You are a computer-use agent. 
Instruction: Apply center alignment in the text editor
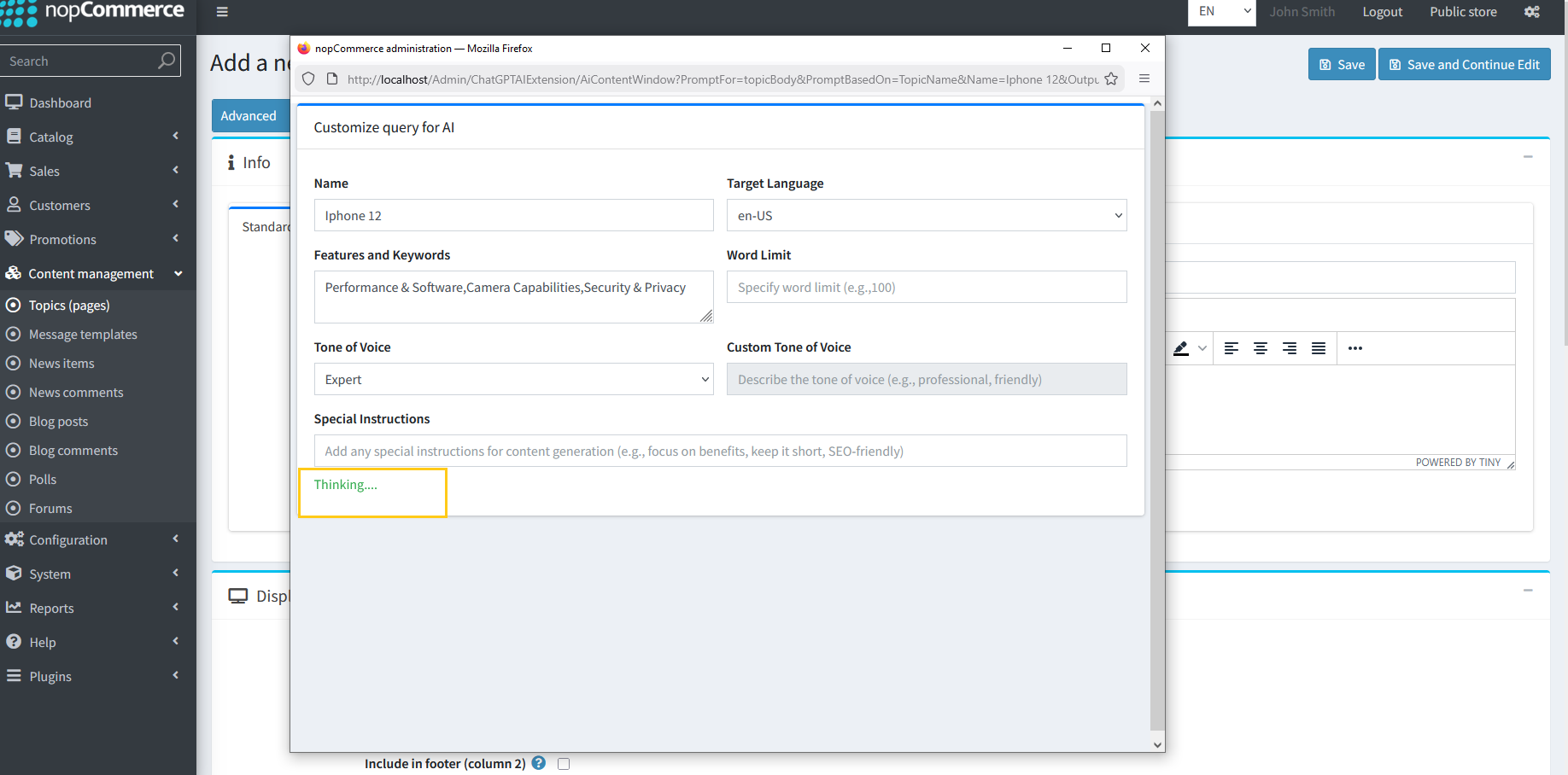[1261, 348]
